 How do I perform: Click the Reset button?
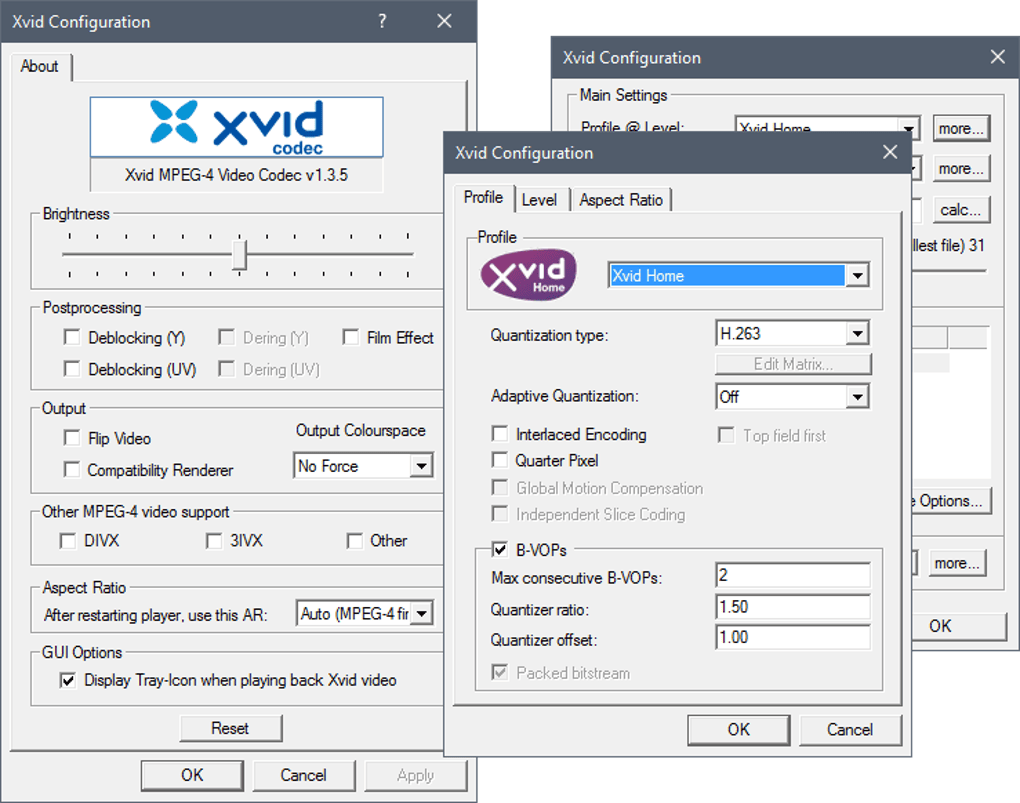tap(230, 728)
